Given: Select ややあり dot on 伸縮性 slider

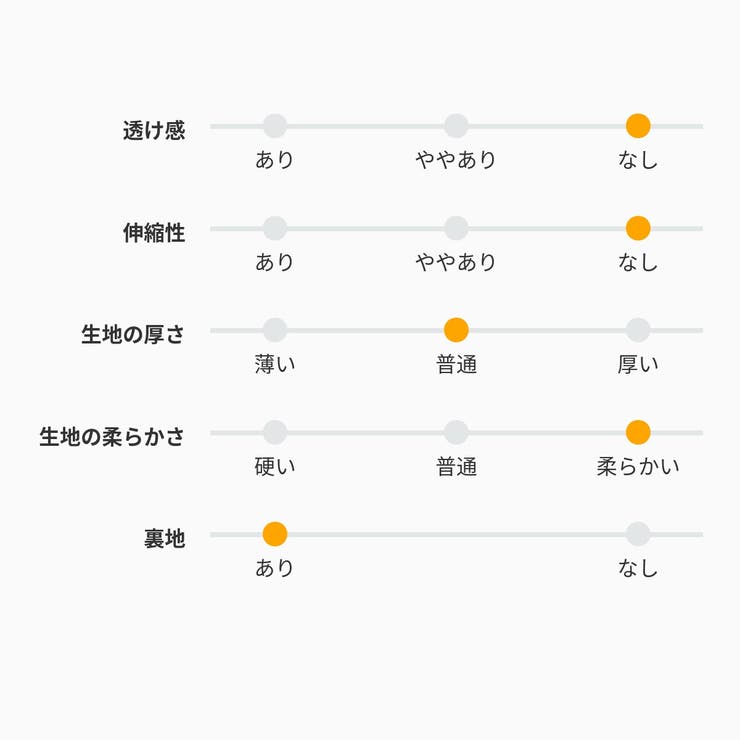Looking at the screenshot, I should pos(456,228).
